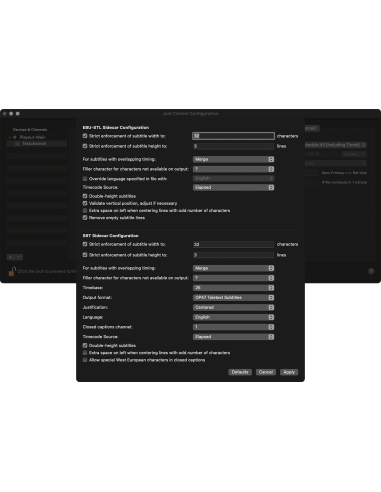The height and width of the screenshot is (492, 381).
Task: Open SST Timecode Source Elapsed dropdown
Action: [x=233, y=337]
